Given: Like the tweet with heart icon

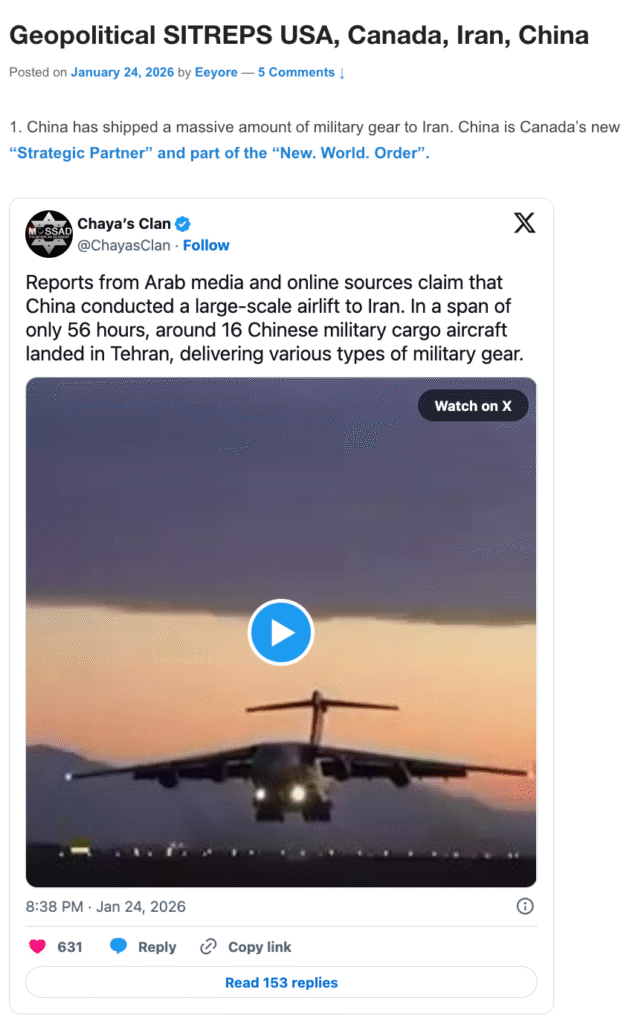Looking at the screenshot, I should pos(38,946).
